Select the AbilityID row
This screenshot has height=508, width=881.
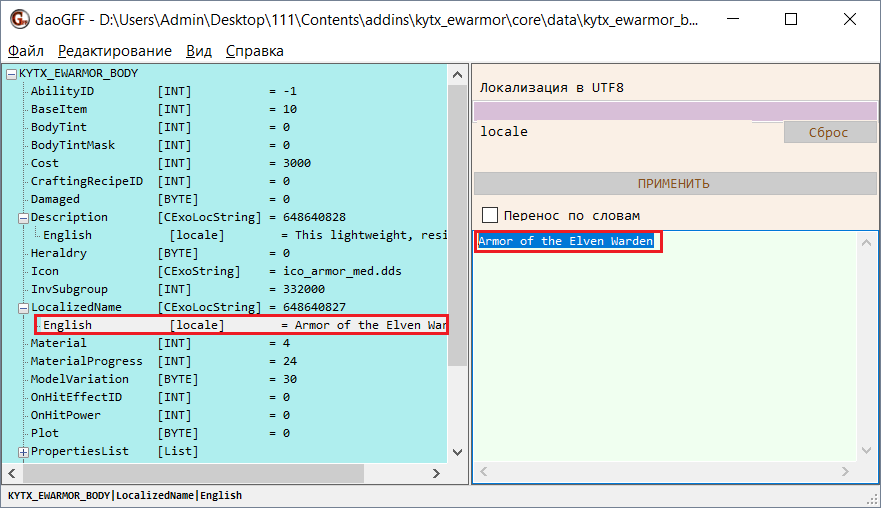(x=164, y=91)
